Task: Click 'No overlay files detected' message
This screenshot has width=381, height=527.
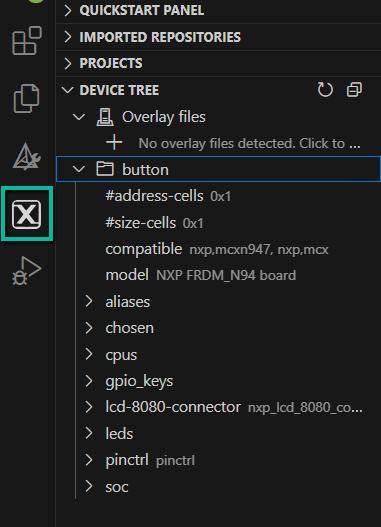Action: (249, 144)
